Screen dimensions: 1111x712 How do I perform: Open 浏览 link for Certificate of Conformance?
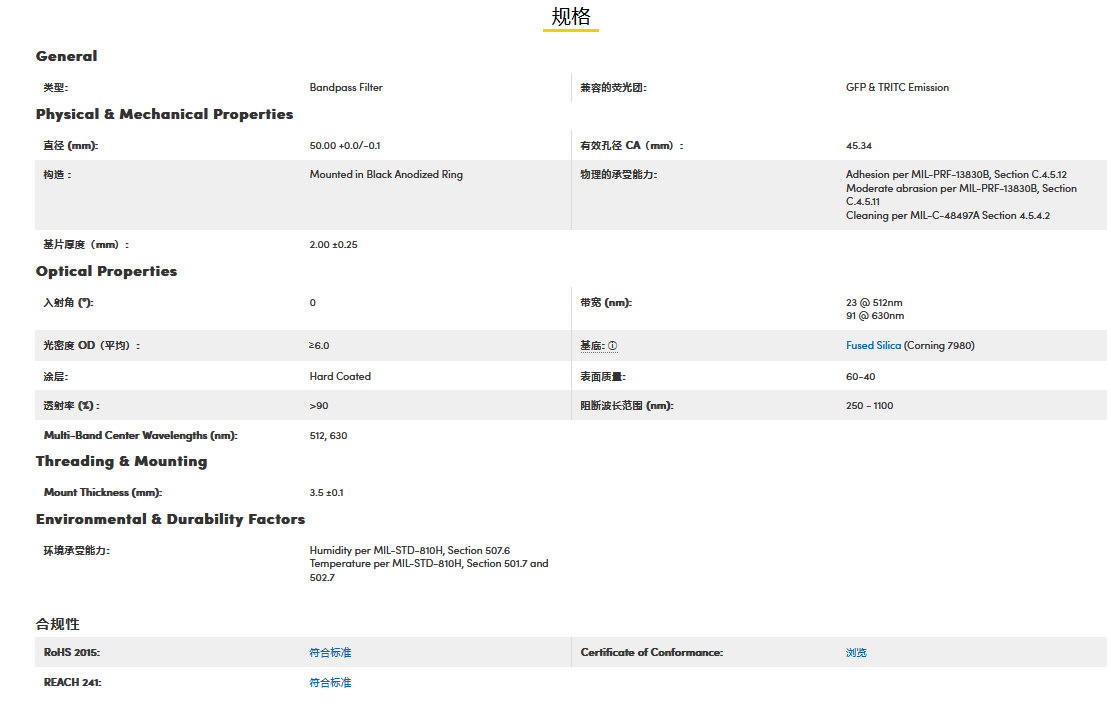click(856, 653)
